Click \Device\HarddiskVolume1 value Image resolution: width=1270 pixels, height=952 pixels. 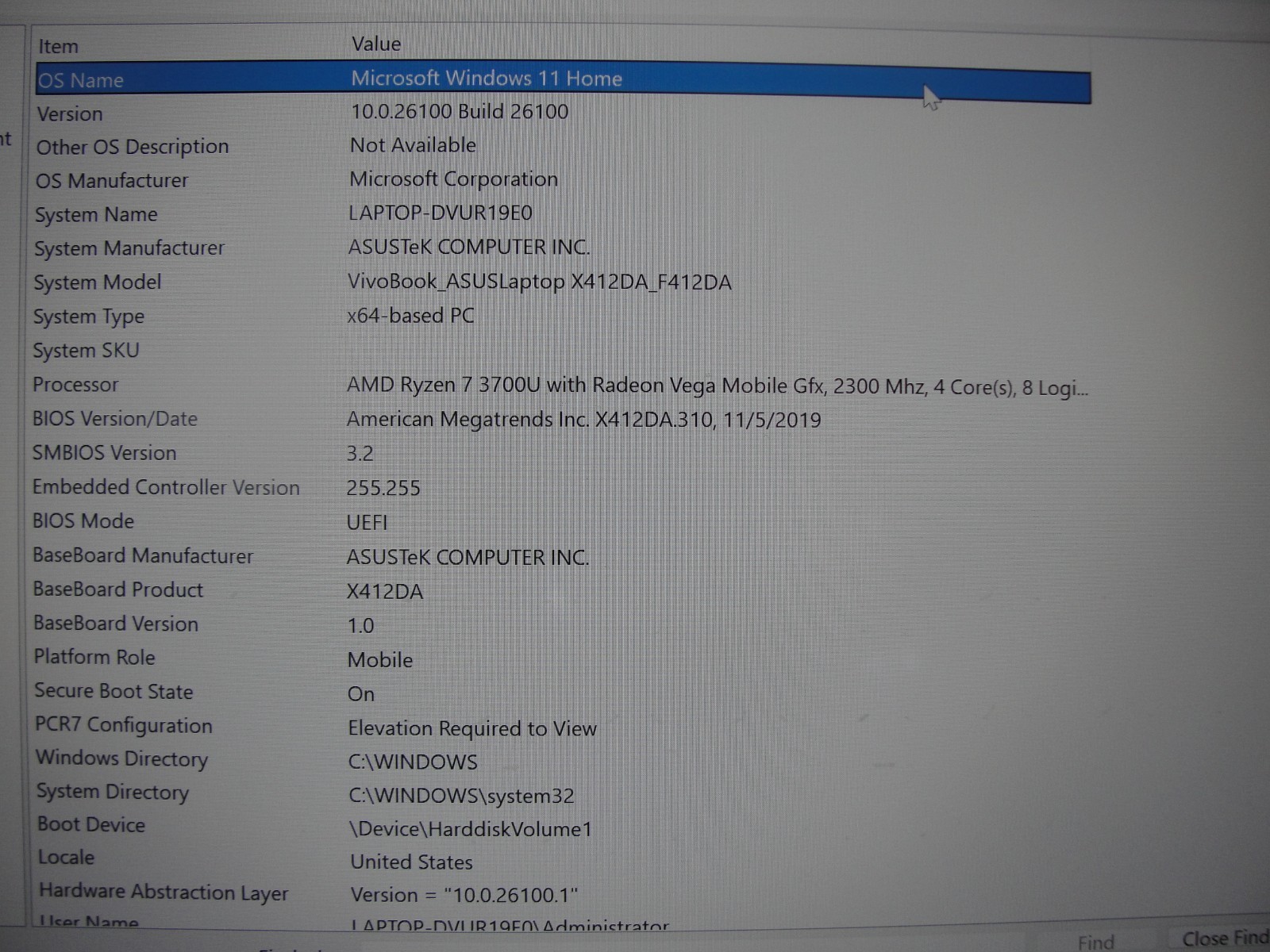pyautogui.click(x=471, y=830)
